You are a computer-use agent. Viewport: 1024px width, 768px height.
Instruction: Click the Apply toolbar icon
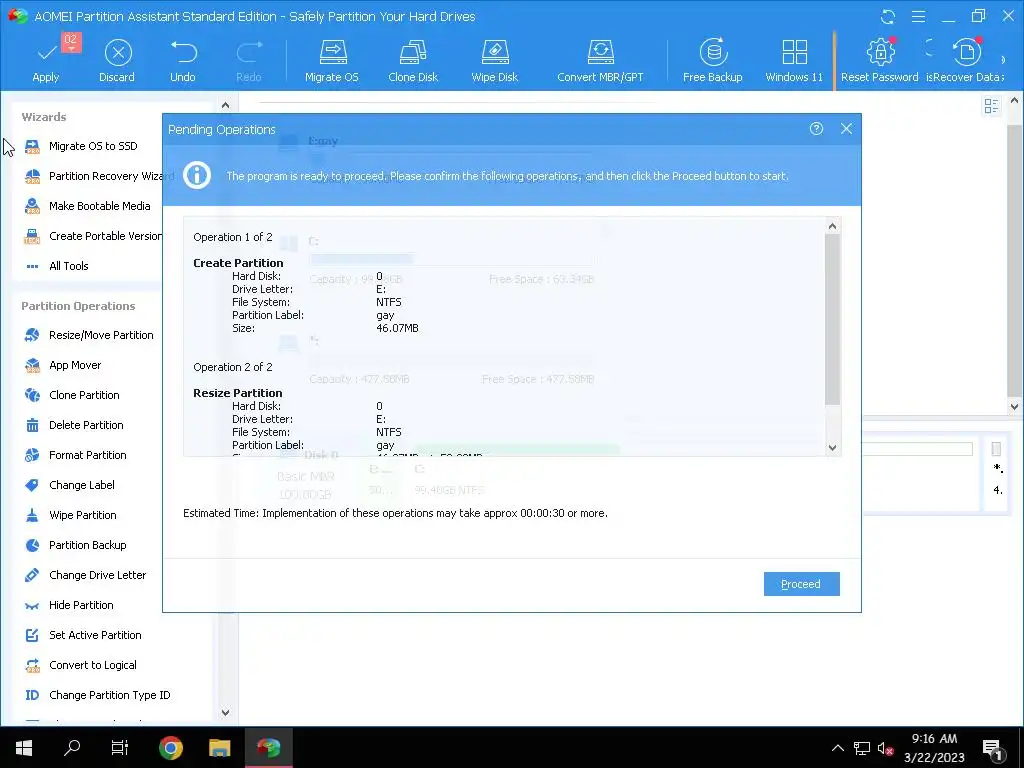click(46, 60)
